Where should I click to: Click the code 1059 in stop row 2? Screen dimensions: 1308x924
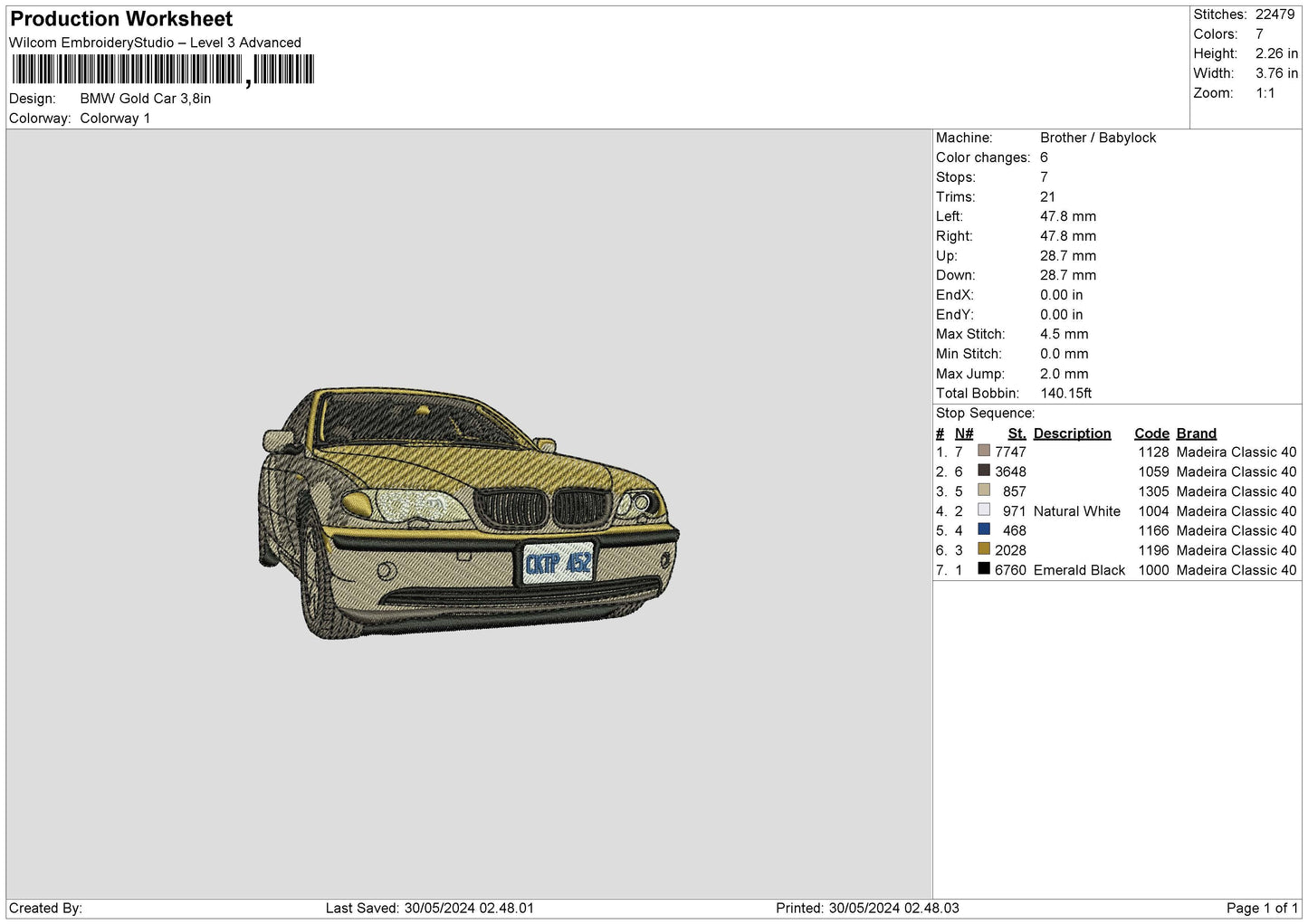click(1153, 472)
